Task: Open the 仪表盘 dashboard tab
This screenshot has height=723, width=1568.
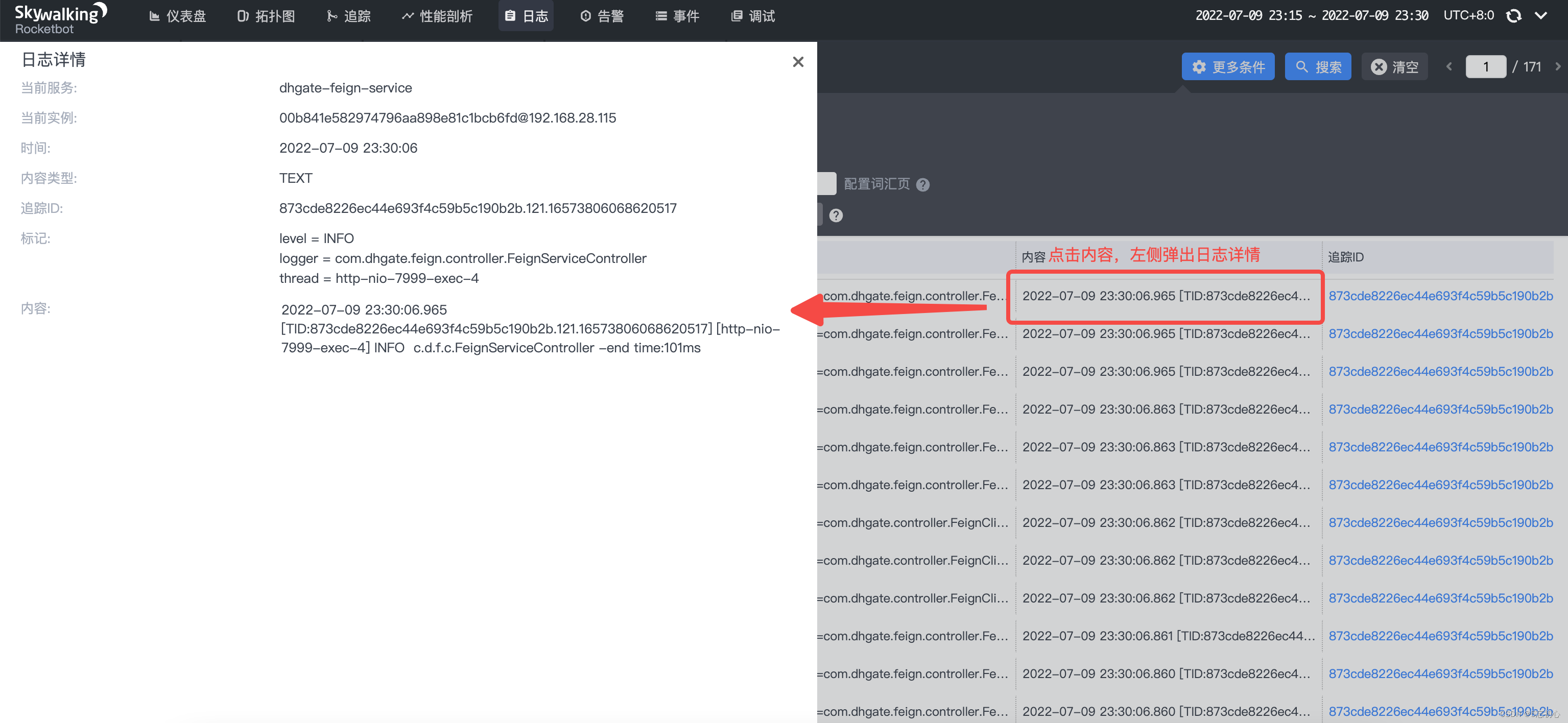Action: (x=178, y=16)
